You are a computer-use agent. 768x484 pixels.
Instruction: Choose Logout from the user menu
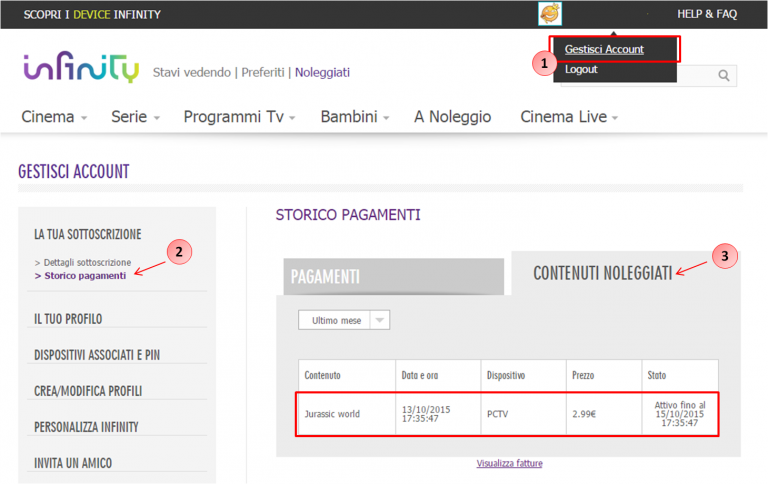(581, 70)
